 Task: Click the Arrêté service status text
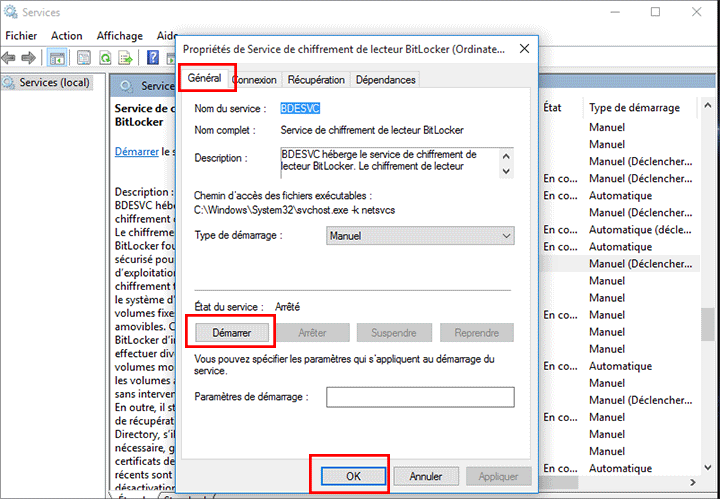(x=287, y=307)
